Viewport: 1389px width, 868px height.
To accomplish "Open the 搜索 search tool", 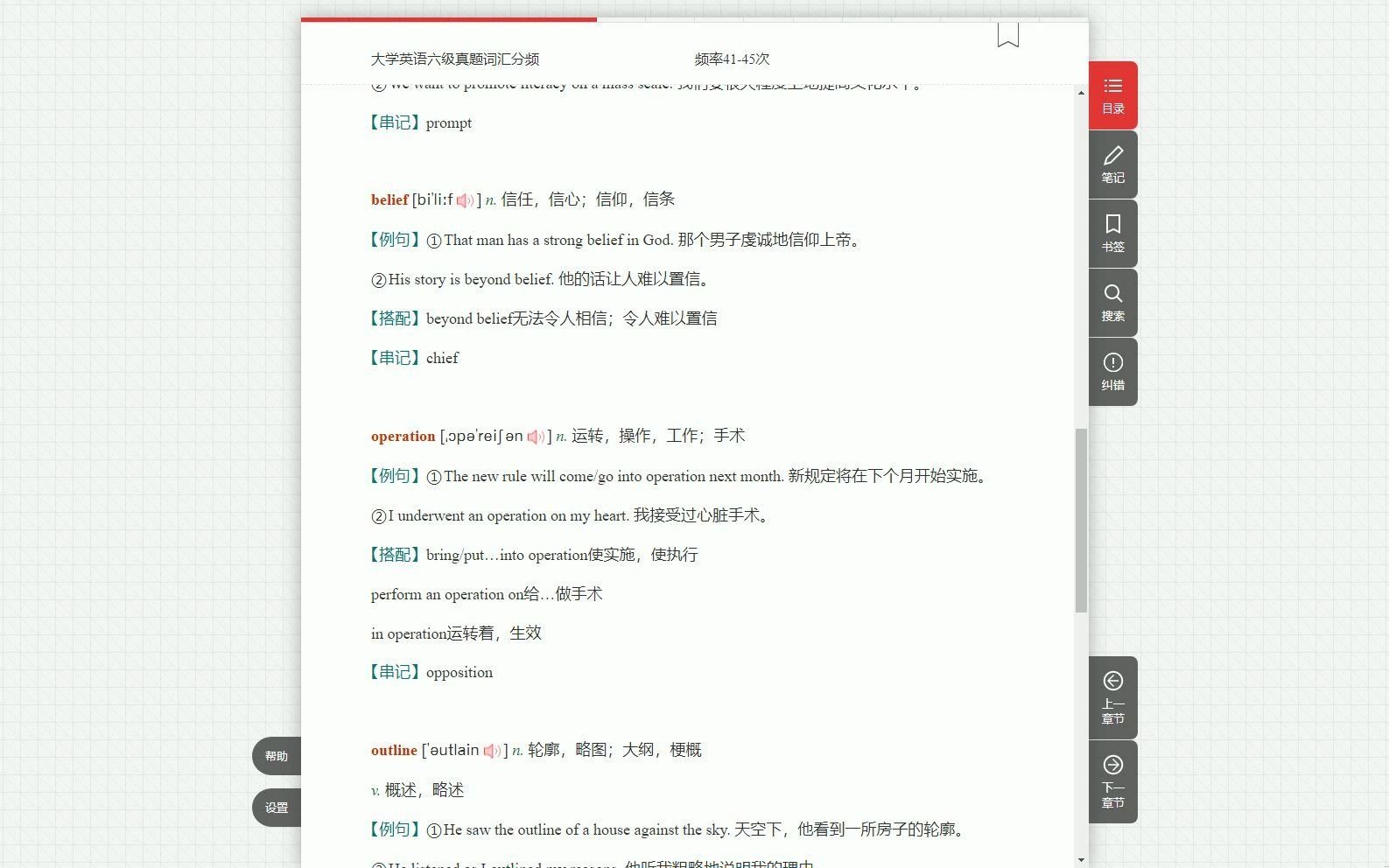I will point(1112,303).
